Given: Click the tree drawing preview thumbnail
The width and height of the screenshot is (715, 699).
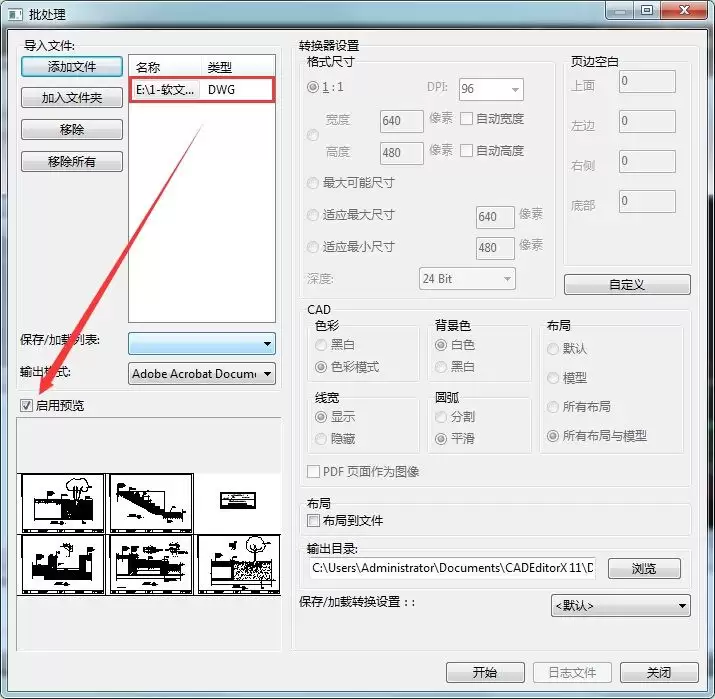Looking at the screenshot, I should [62, 503].
